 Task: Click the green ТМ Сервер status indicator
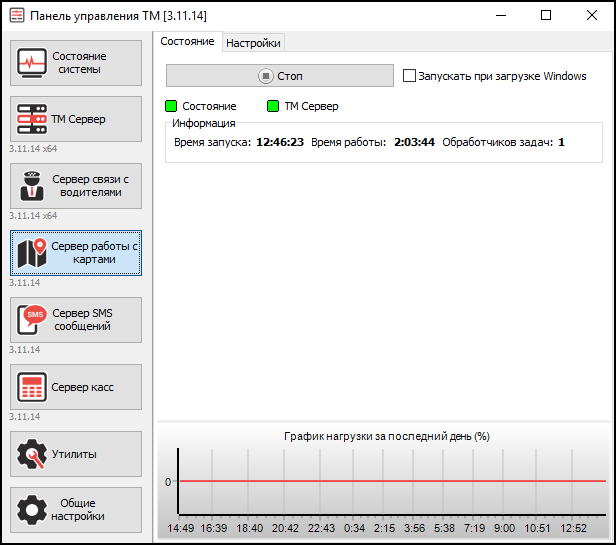click(273, 106)
